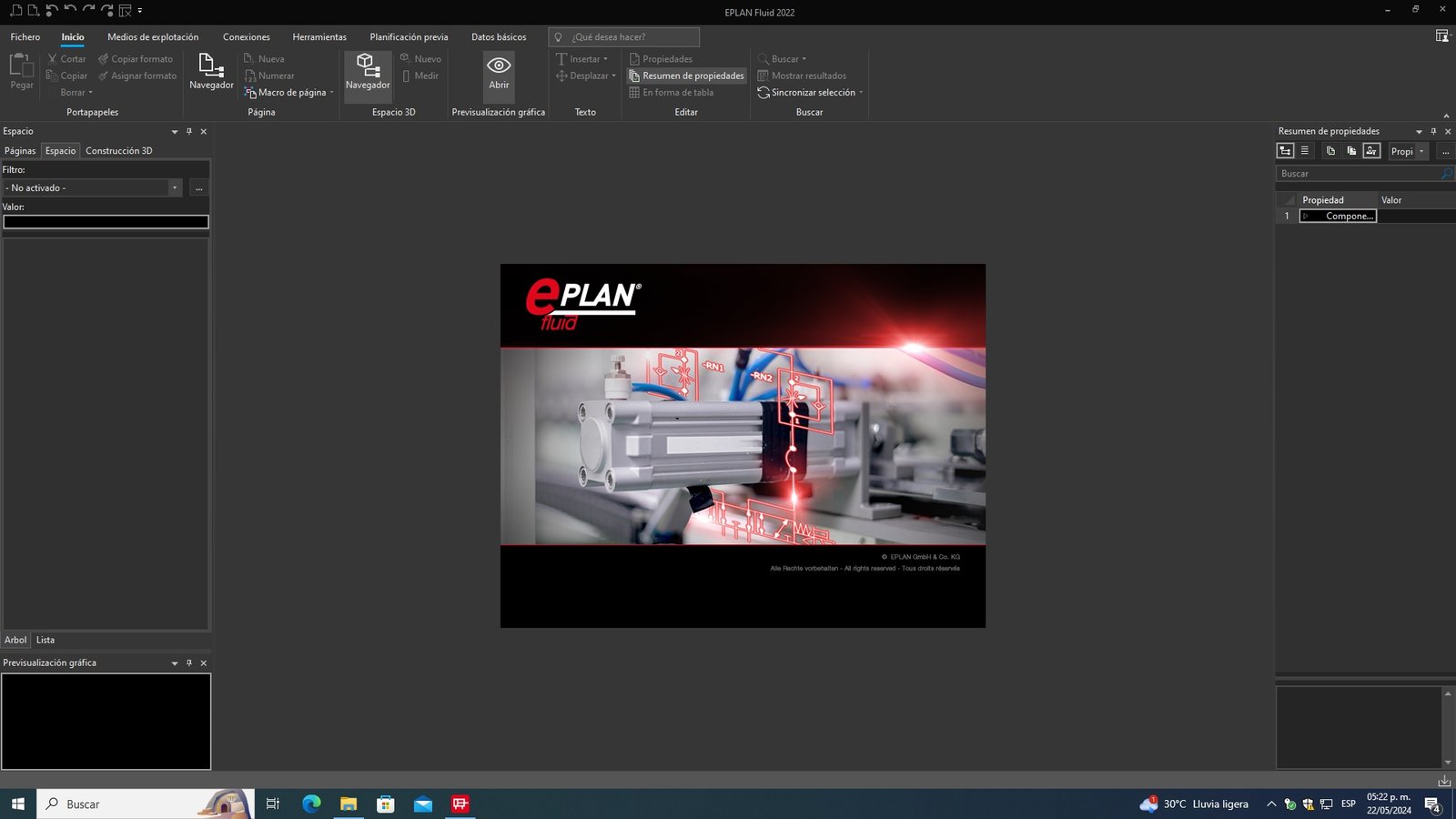Click Nuevo in Espacio 3D group

[x=420, y=59]
